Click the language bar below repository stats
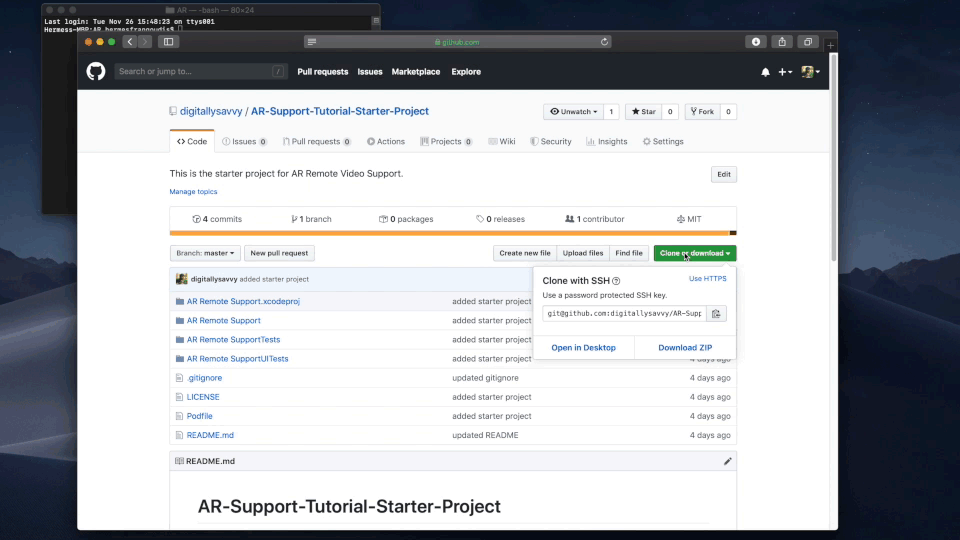Image resolution: width=960 pixels, height=540 pixels. pyautogui.click(x=453, y=233)
